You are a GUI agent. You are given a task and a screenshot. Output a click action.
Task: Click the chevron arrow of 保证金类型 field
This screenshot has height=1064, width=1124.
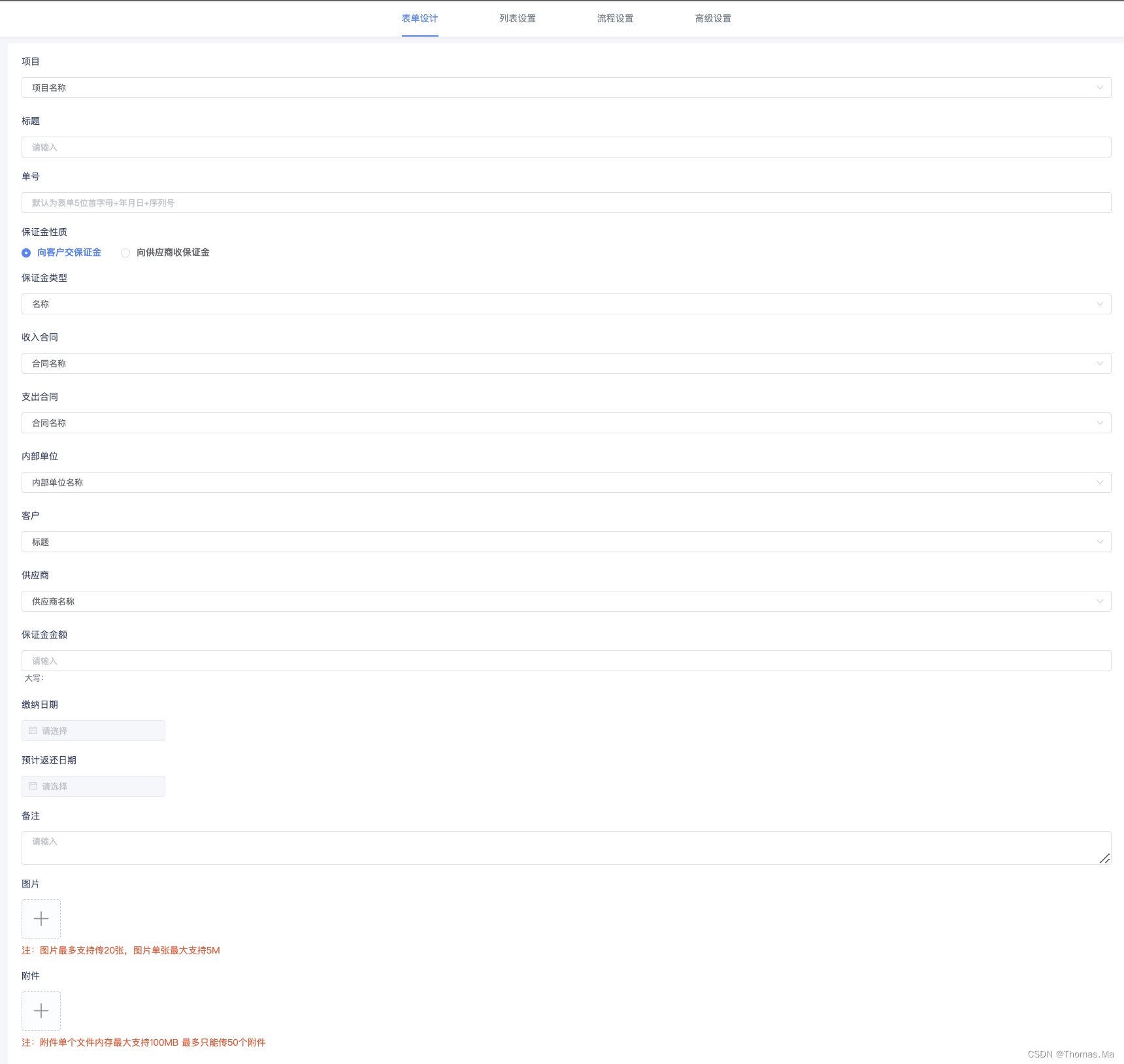click(1100, 304)
